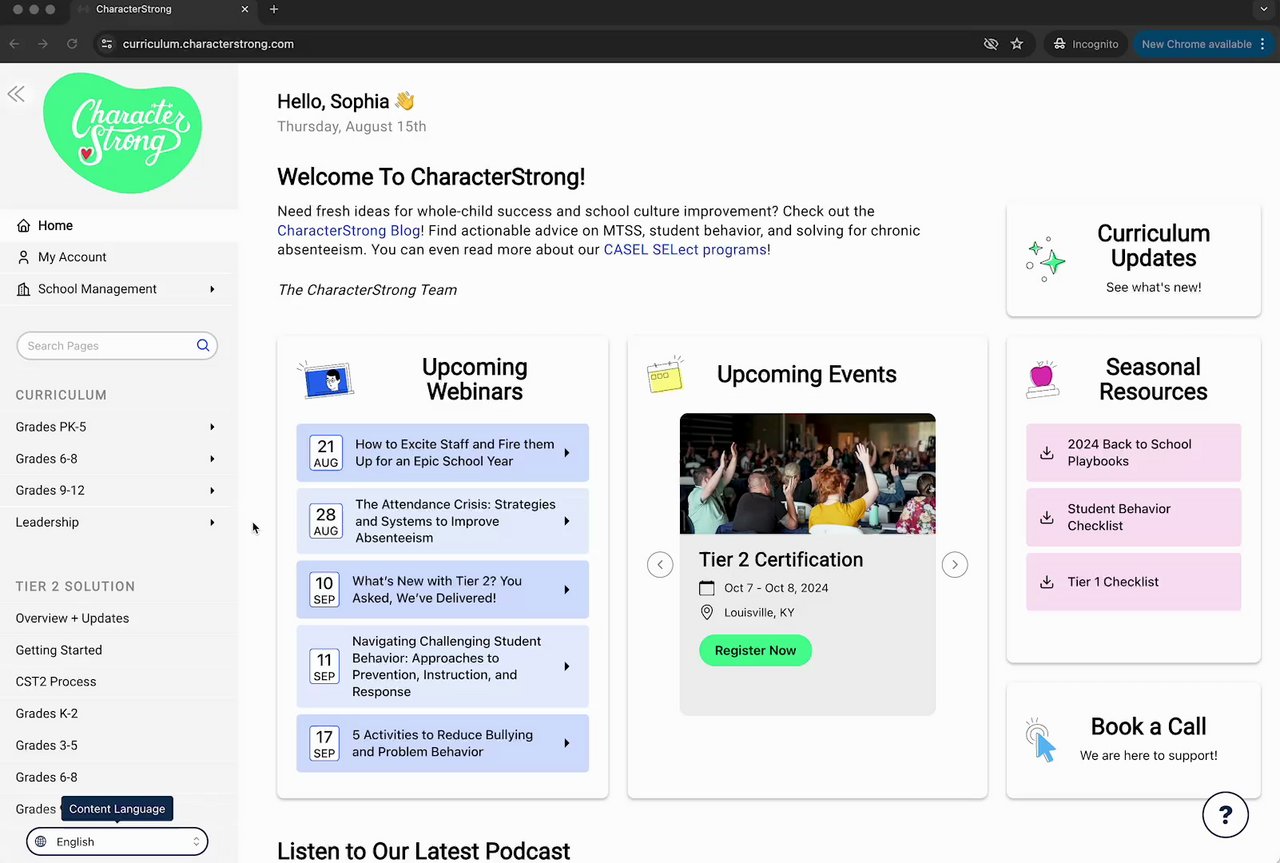Image resolution: width=1280 pixels, height=863 pixels.
Task: Go to Home in the sidebar
Action: click(x=119, y=226)
